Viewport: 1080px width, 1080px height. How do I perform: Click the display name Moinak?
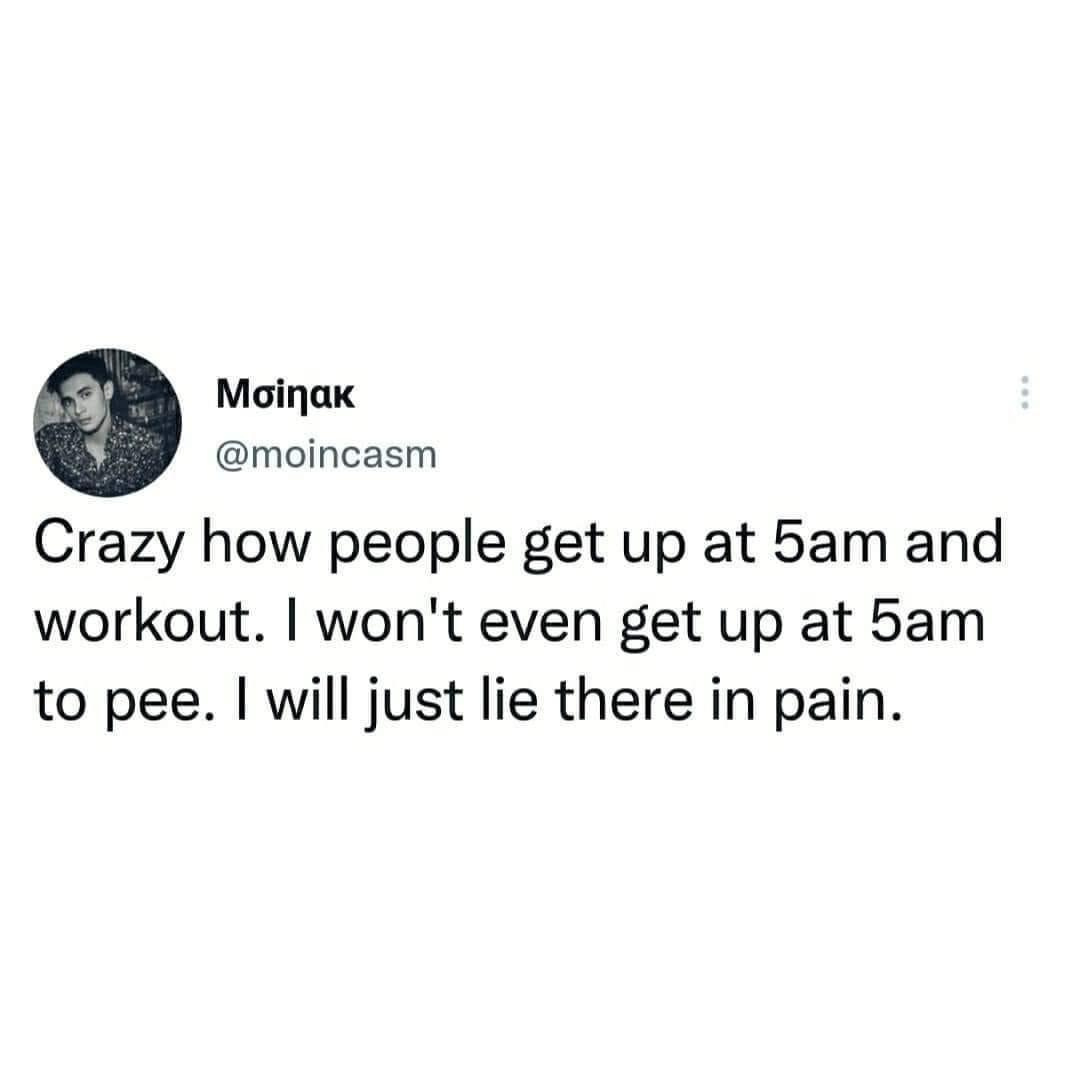tap(285, 395)
